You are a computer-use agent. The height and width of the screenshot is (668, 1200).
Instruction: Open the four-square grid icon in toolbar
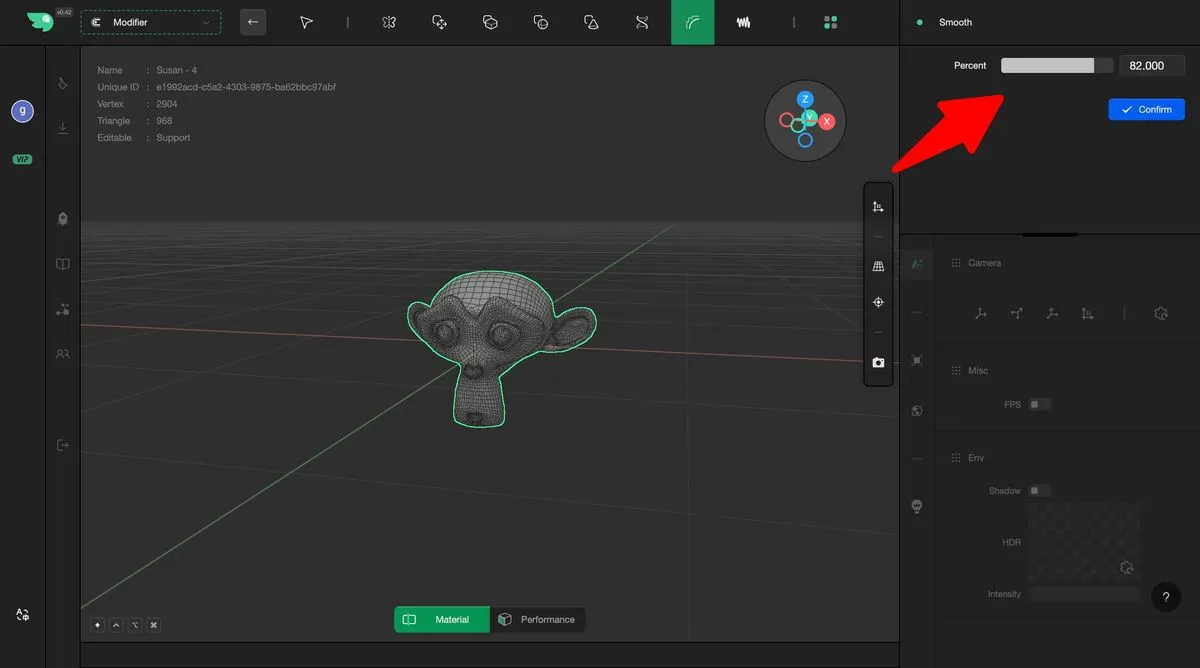[x=830, y=22]
